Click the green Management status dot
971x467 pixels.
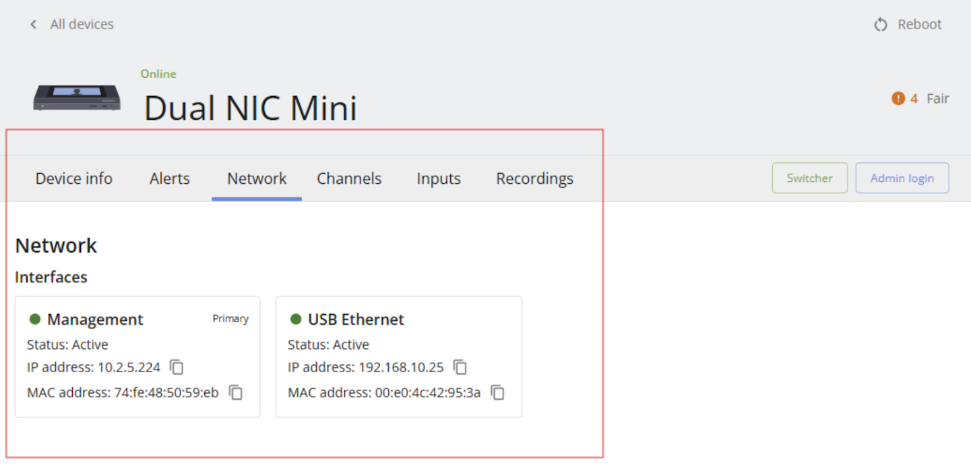(35, 319)
